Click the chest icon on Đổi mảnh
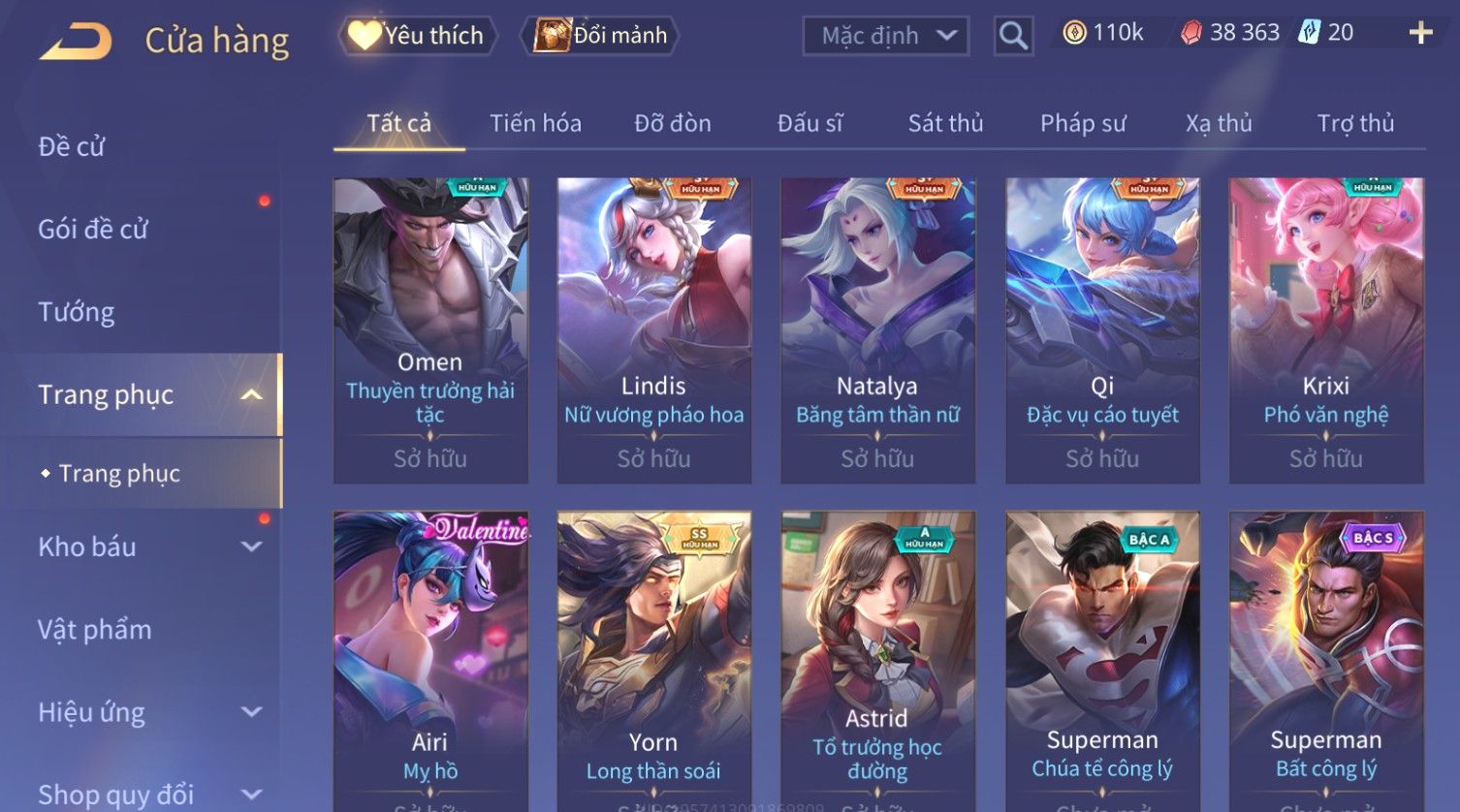 pyautogui.click(x=553, y=36)
